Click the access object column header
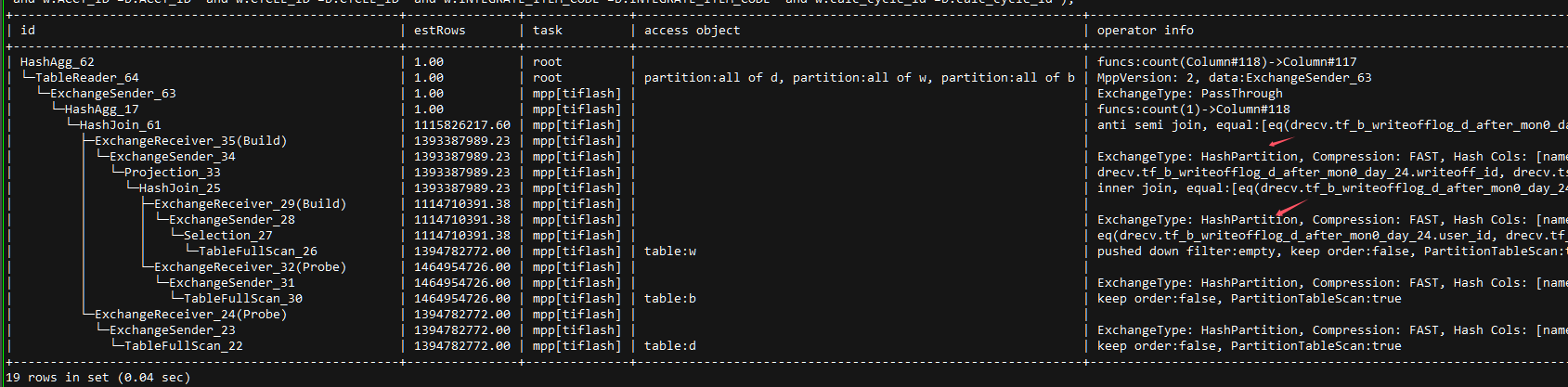Image resolution: width=1568 pixels, height=387 pixels. 692,31
